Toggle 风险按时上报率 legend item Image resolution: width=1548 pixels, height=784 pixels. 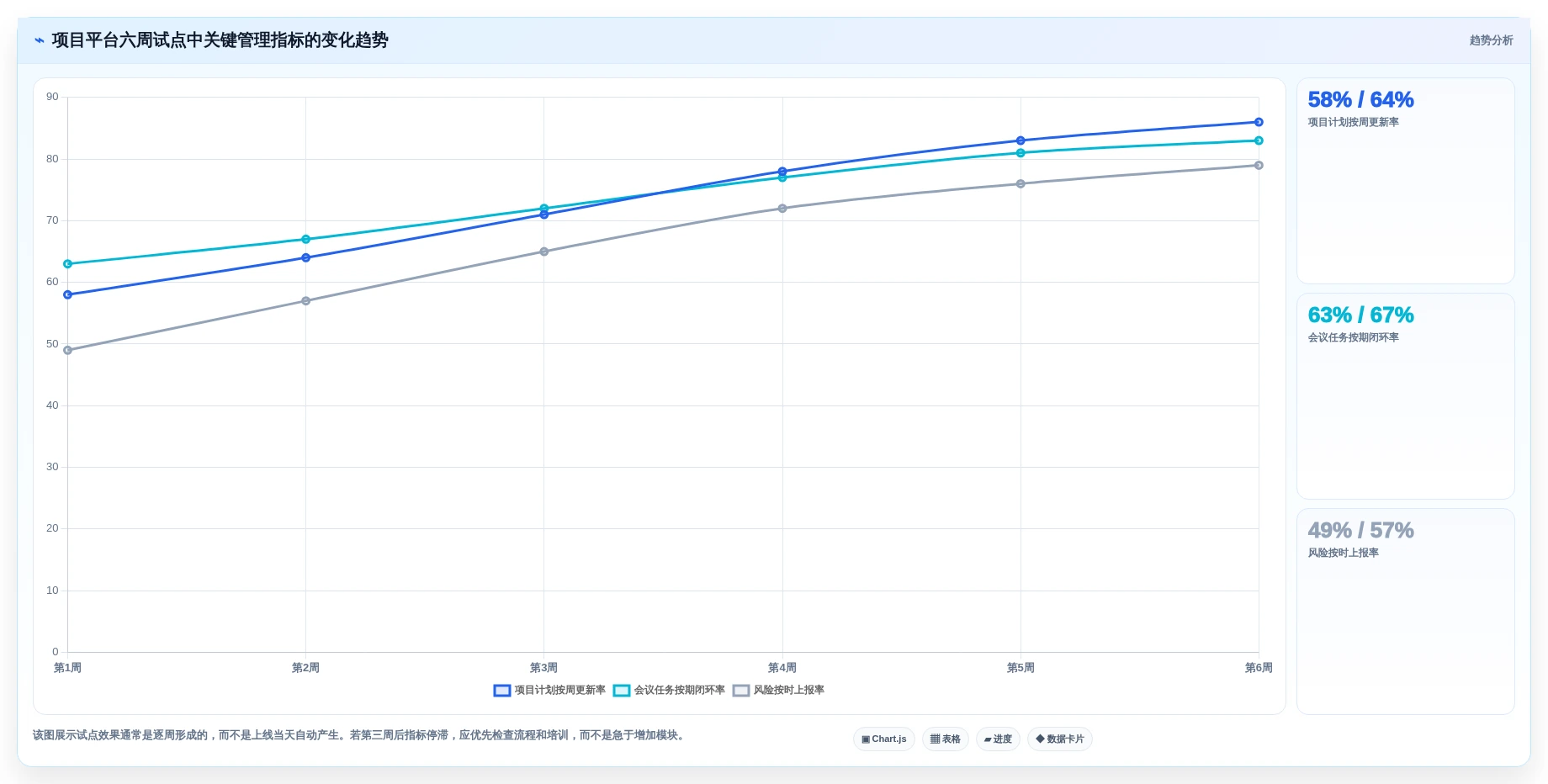point(778,690)
